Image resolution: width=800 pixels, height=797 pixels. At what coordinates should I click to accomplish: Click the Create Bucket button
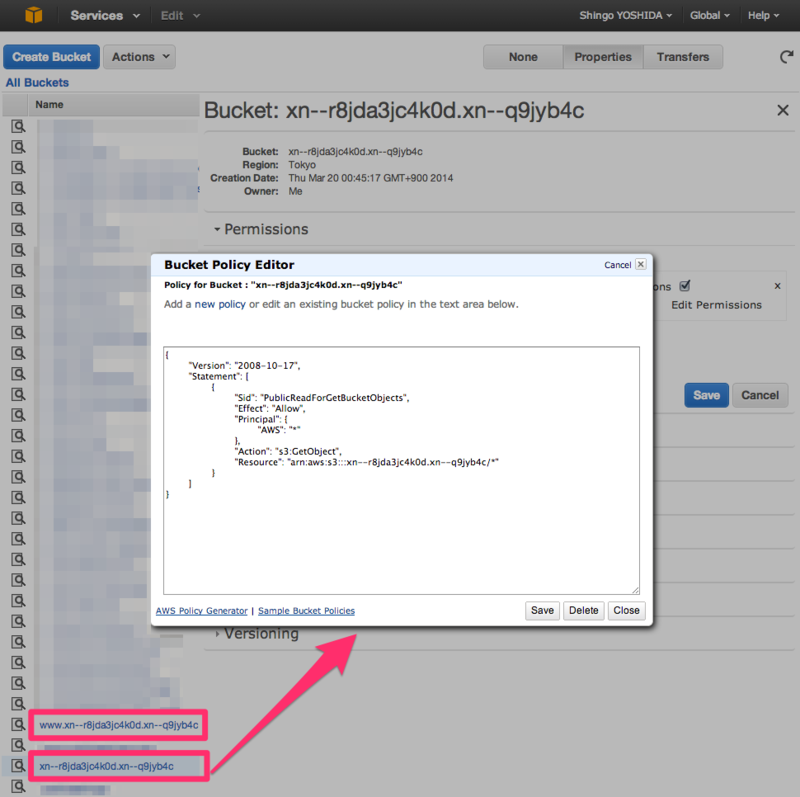(x=52, y=57)
